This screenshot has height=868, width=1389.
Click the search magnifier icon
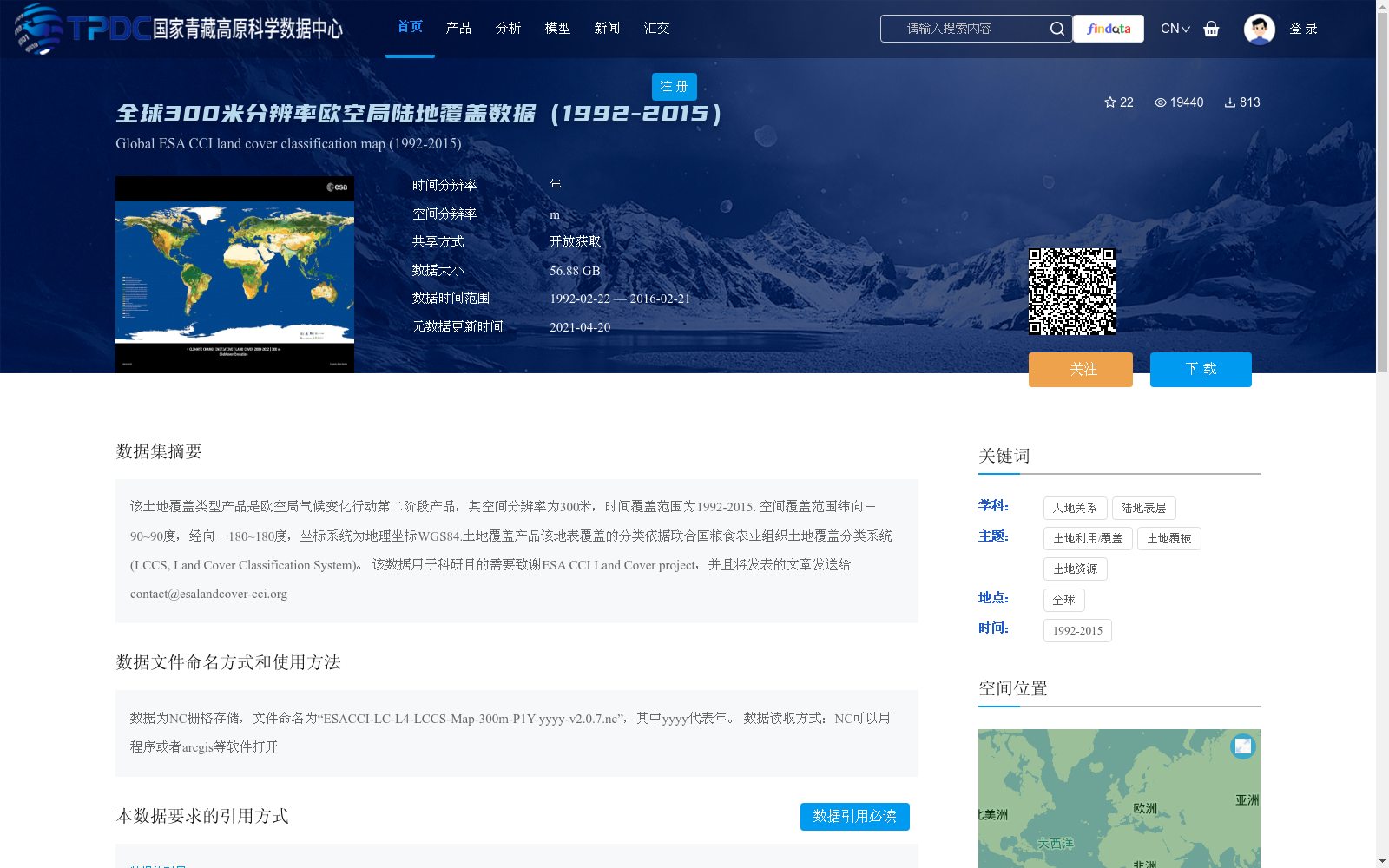tap(1057, 29)
